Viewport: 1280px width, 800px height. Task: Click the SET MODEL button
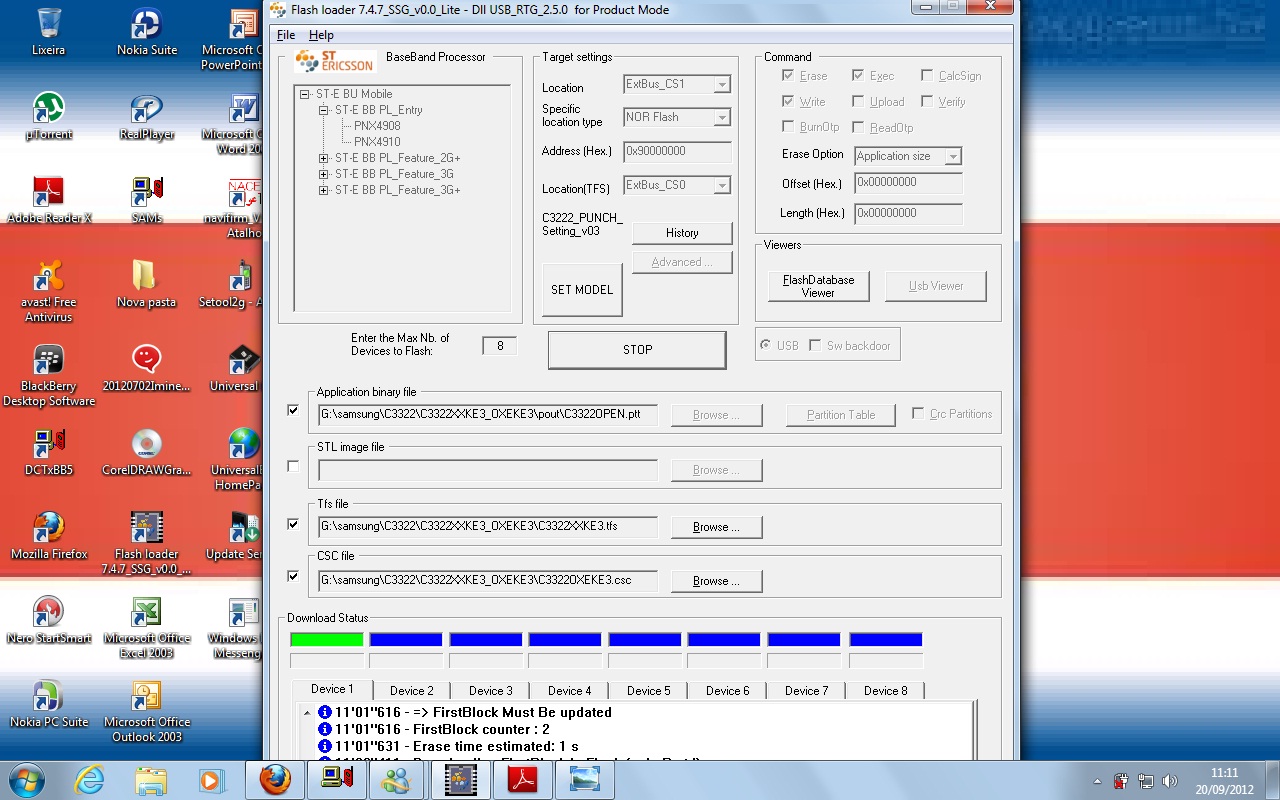coord(582,290)
